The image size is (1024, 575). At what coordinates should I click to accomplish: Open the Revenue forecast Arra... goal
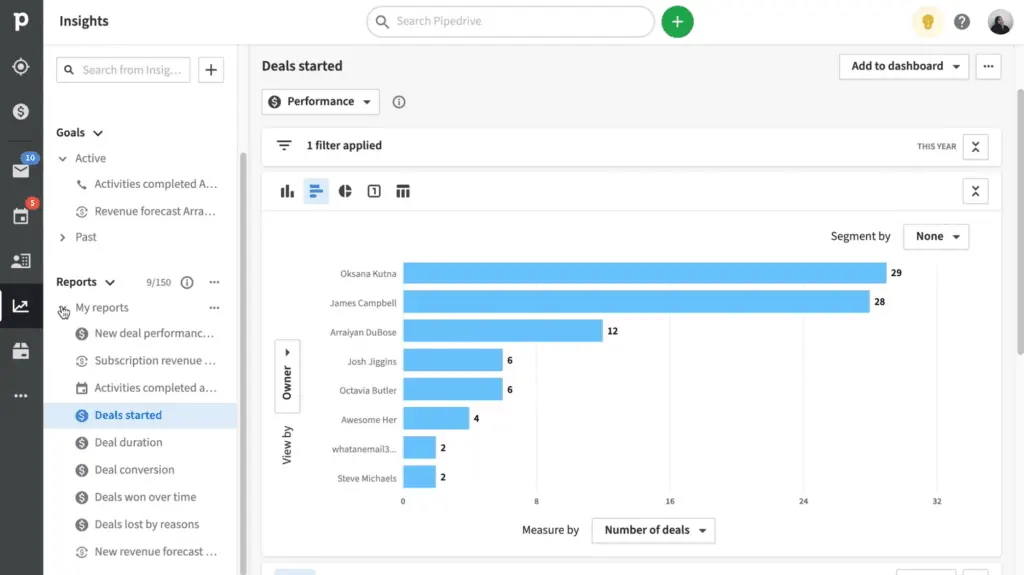coord(155,212)
